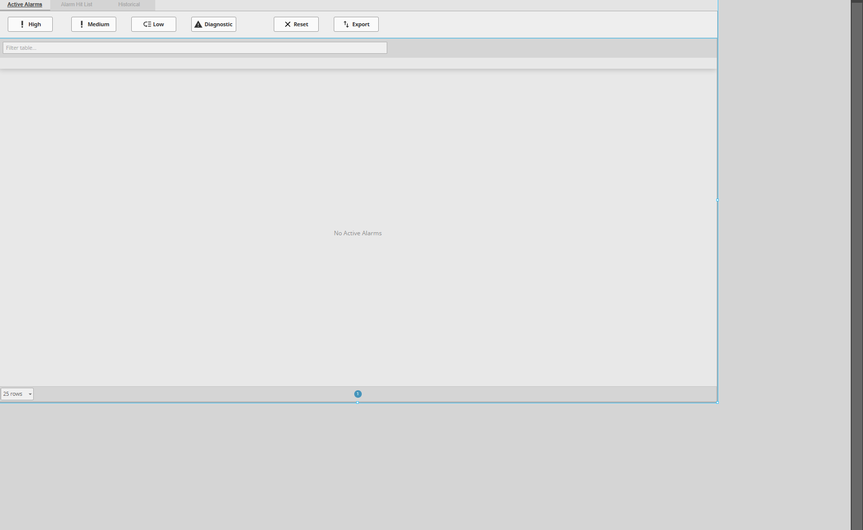Screen dimensions: 863x530
Task: Click the Medium priority exclamation icon
Action: pyautogui.click(x=81, y=24)
